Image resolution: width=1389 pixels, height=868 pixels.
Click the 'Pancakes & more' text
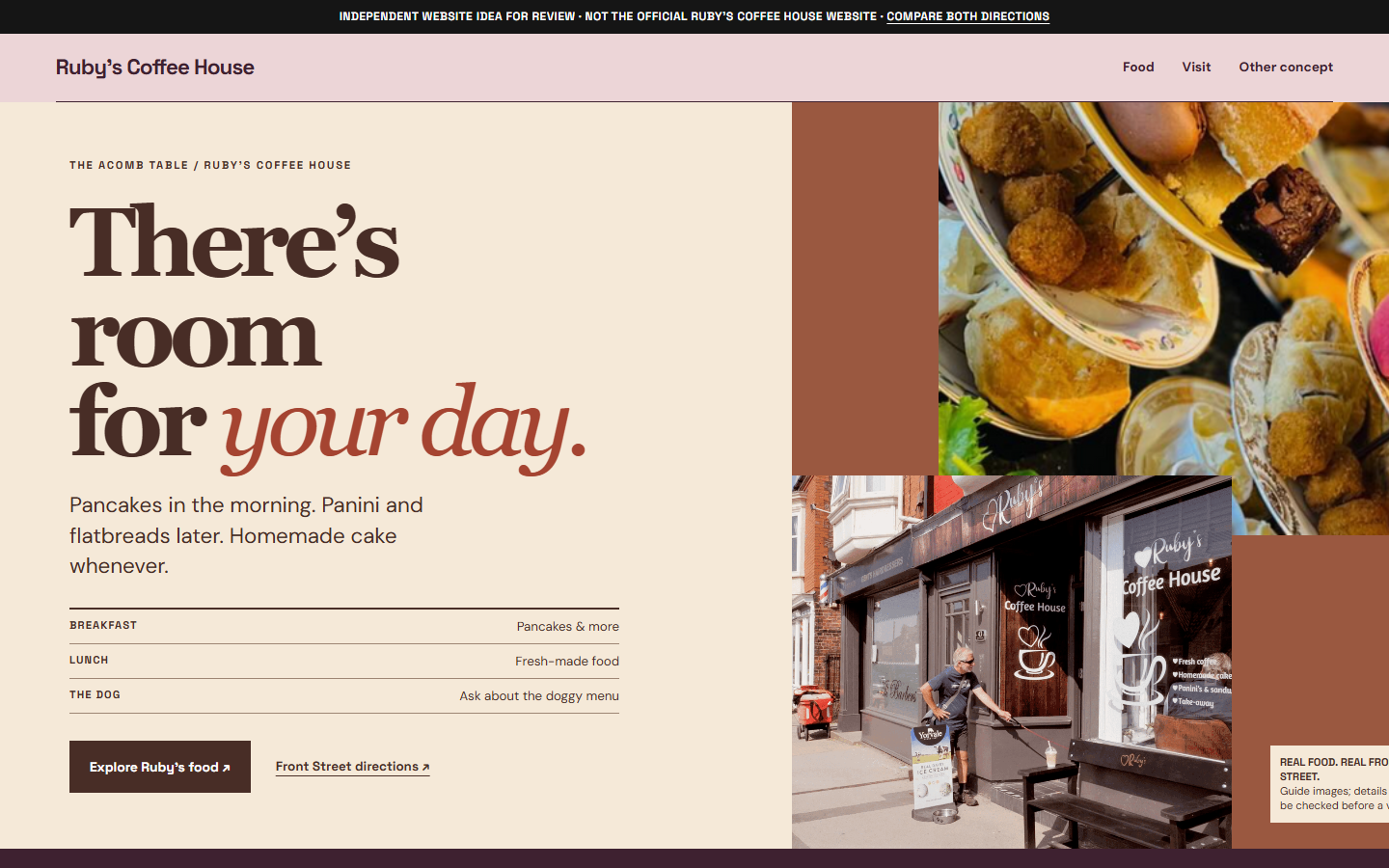click(x=568, y=627)
